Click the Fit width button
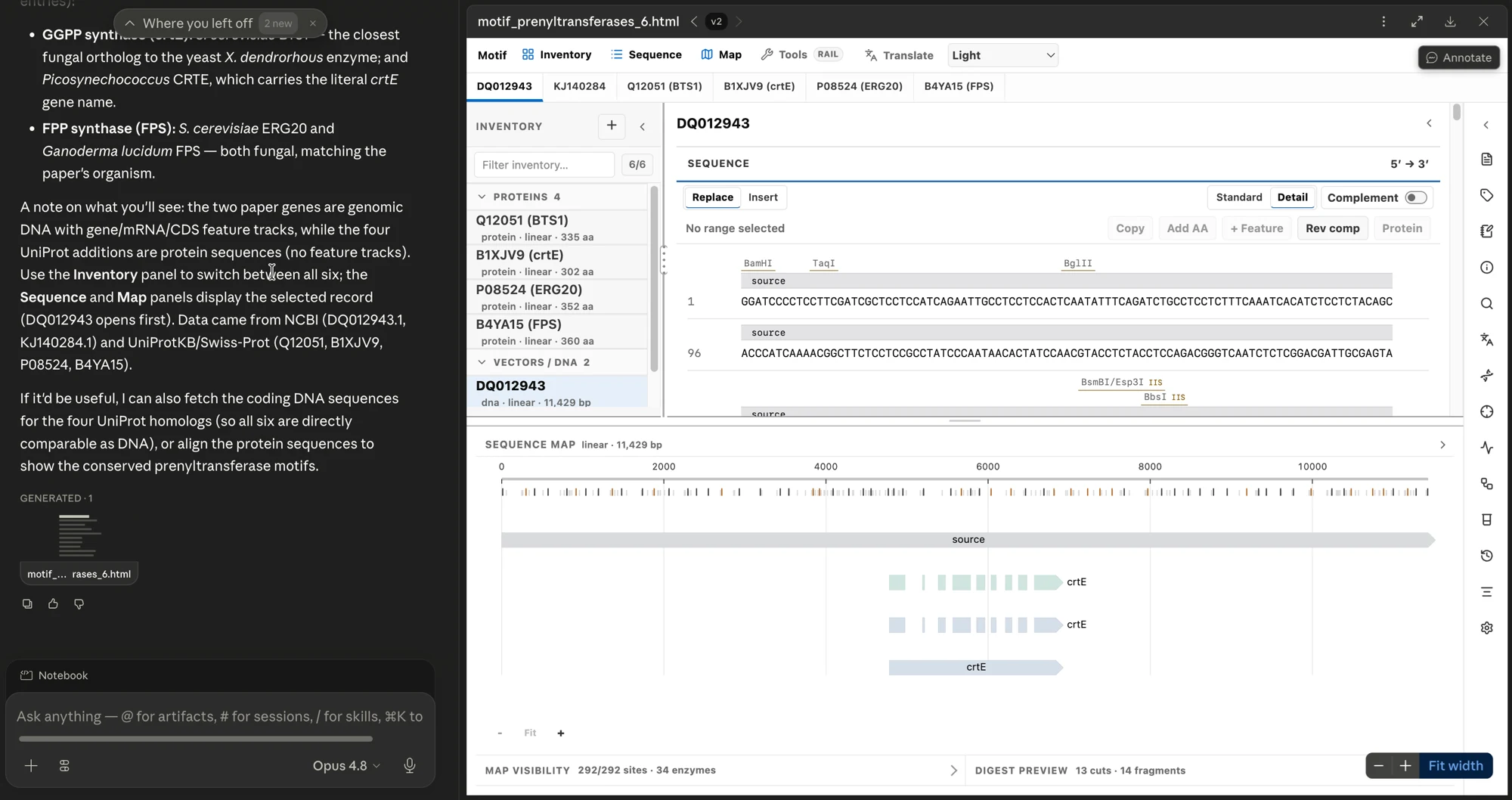 tap(1455, 765)
